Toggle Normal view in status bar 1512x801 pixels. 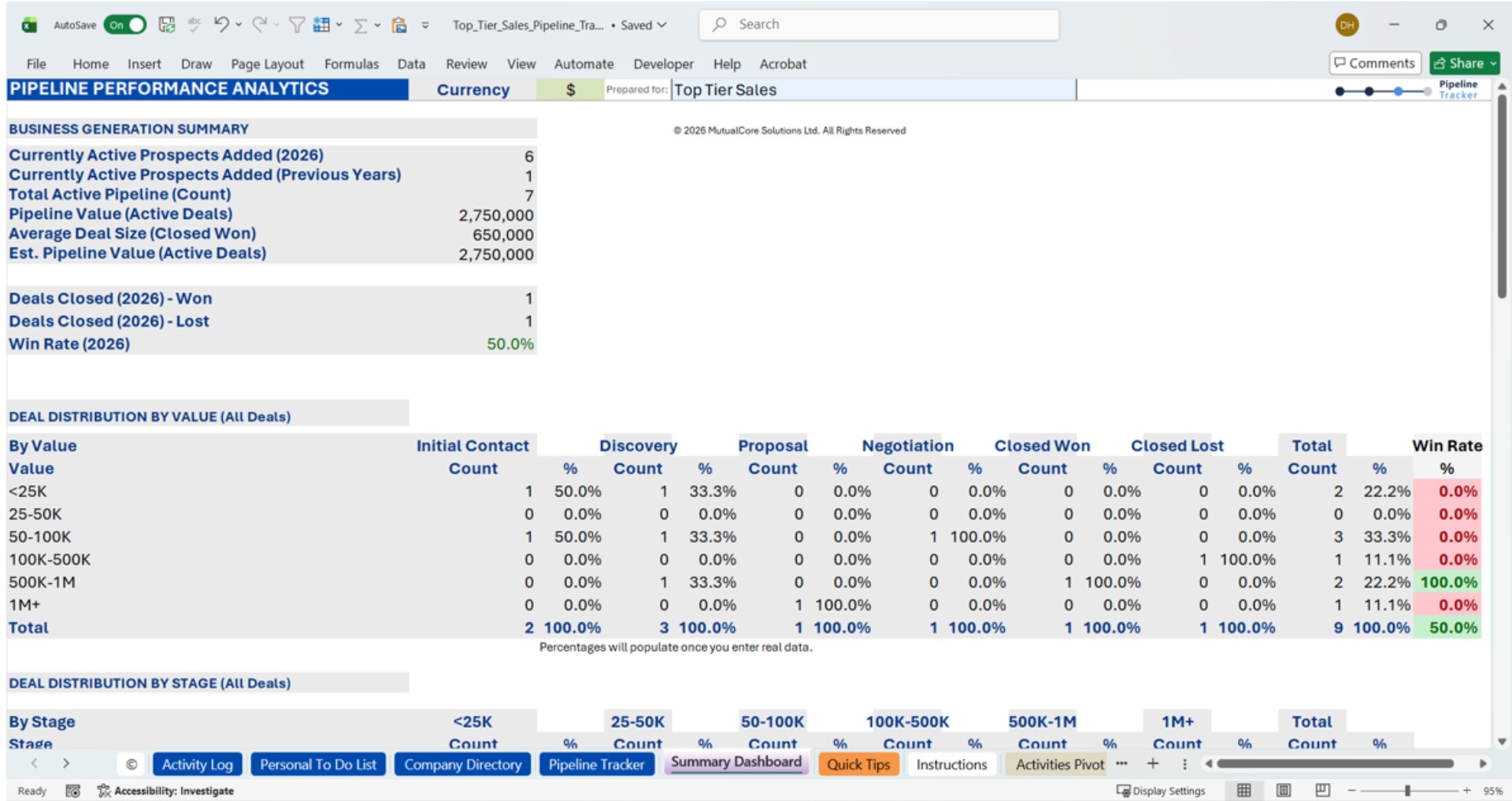[1245, 790]
